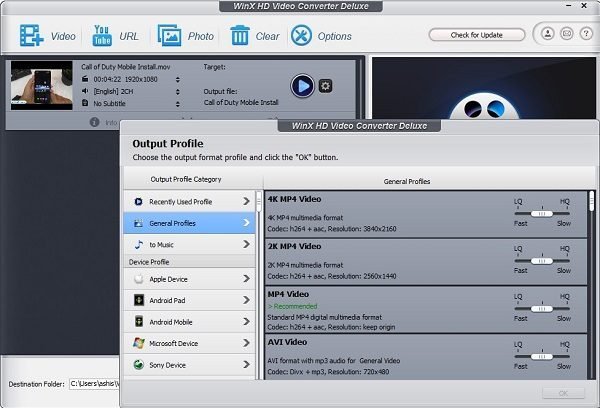Adjust the AVI Video quality slider
The height and width of the screenshot is (408, 600).
(x=542, y=356)
